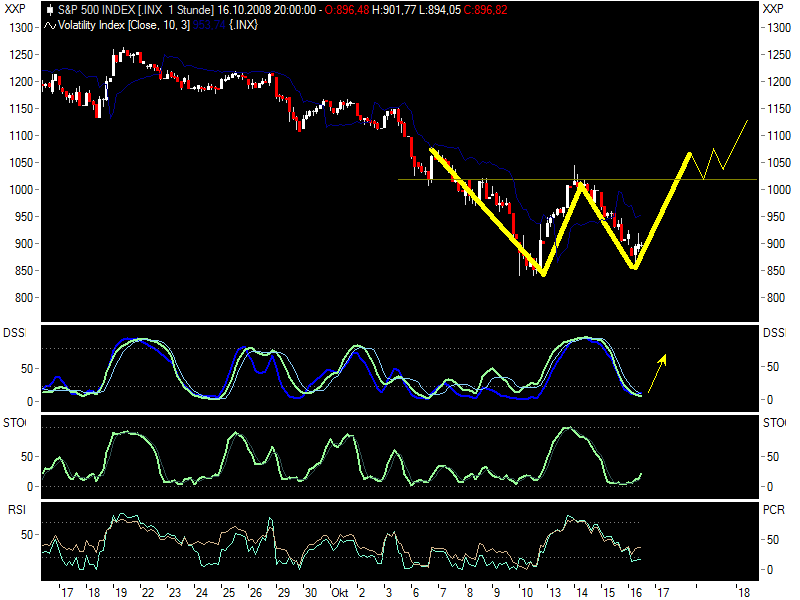The height and width of the screenshot is (600, 800).
Task: Click the '3 date label on the time axis
Action: [388, 593]
